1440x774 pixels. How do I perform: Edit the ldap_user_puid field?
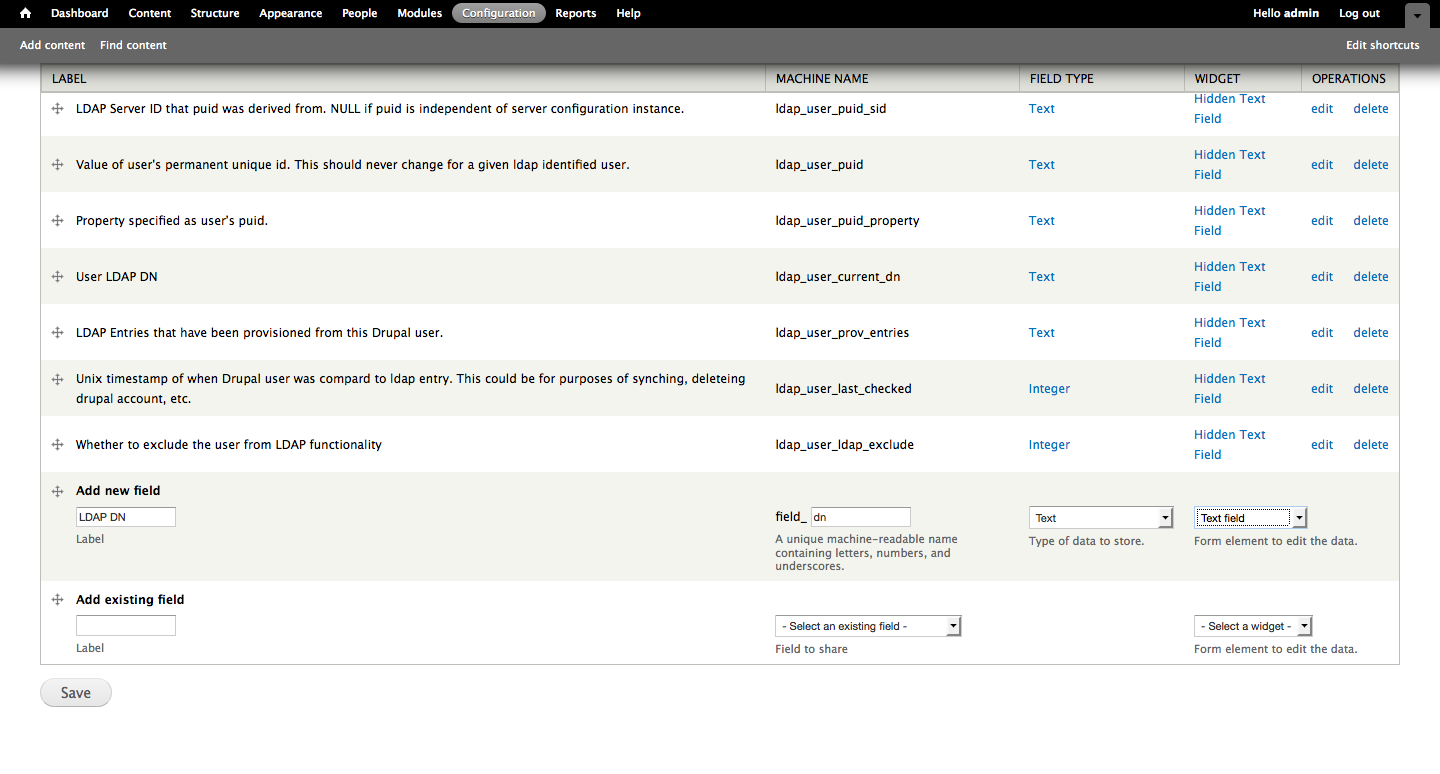pyautogui.click(x=1322, y=165)
